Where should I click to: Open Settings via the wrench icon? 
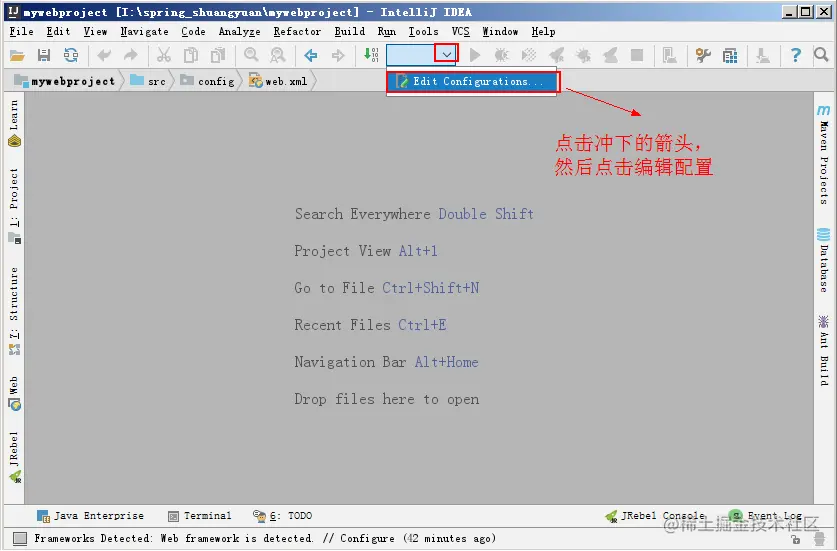coord(703,55)
